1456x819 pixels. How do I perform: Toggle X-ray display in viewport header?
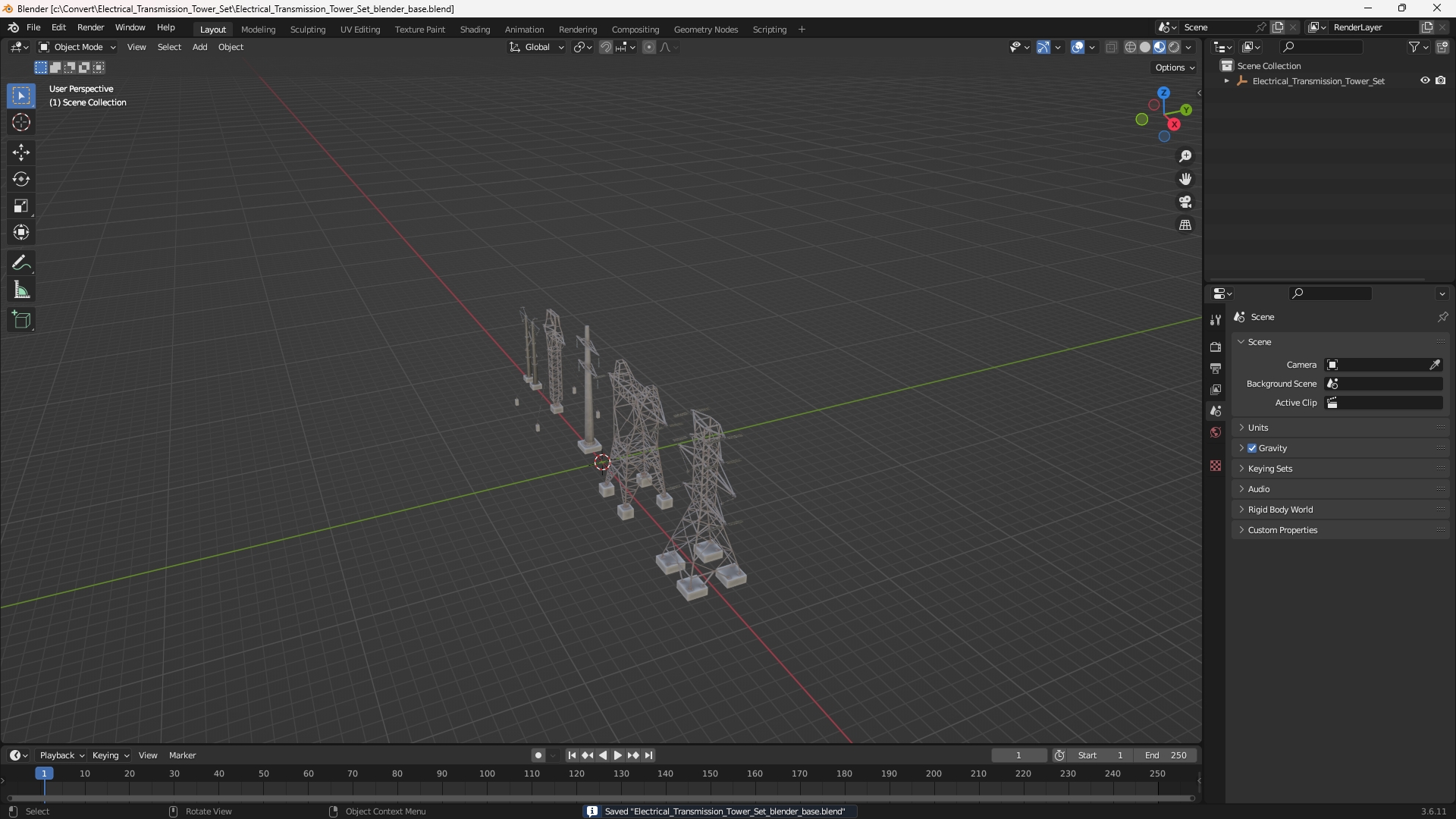[x=1112, y=47]
